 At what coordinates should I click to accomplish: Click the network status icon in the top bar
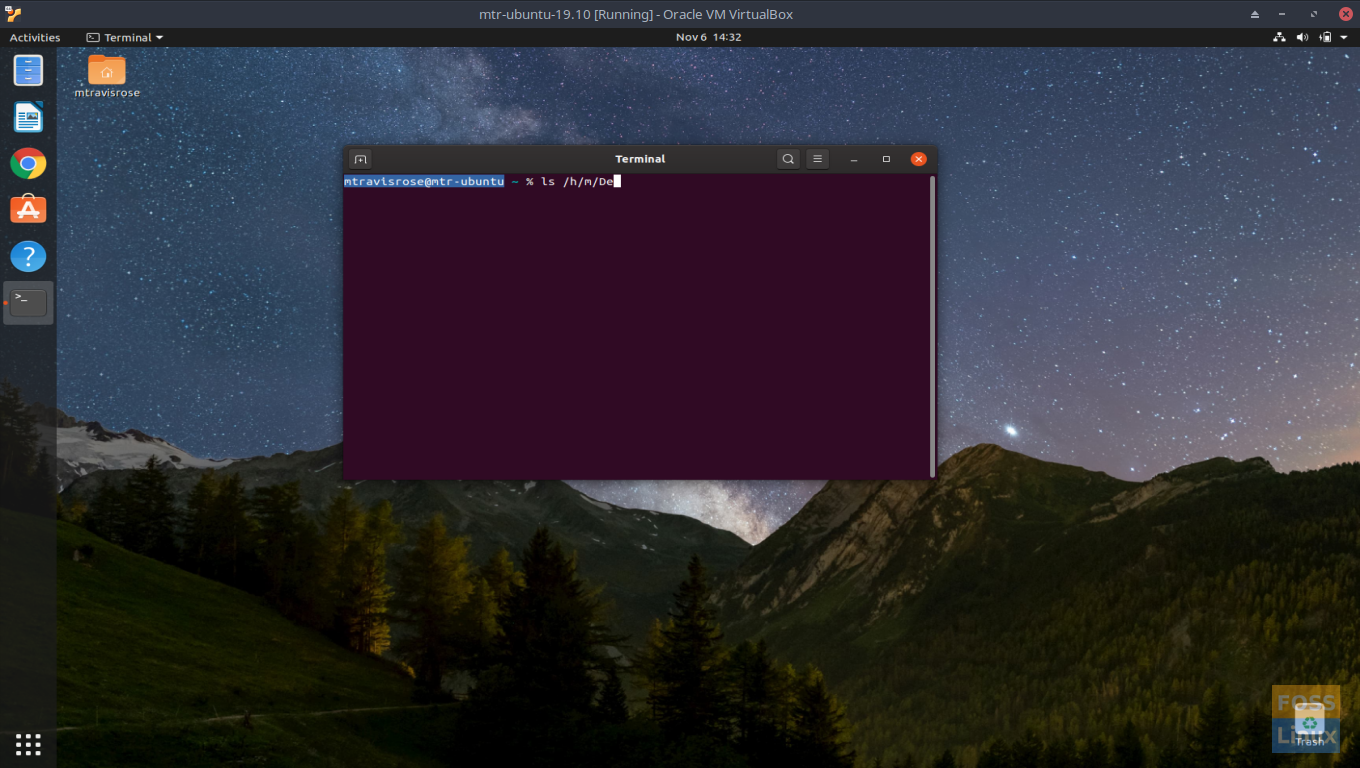click(1279, 37)
